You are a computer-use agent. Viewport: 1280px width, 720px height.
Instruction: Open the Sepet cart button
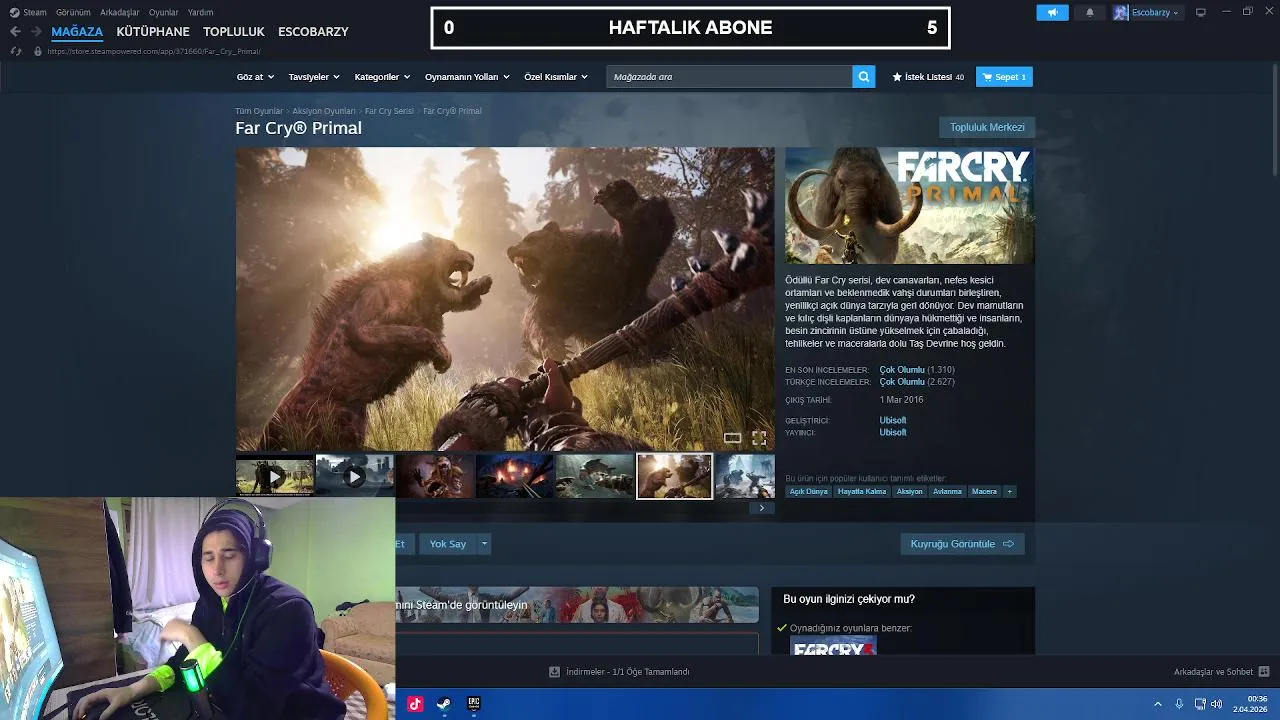1004,77
